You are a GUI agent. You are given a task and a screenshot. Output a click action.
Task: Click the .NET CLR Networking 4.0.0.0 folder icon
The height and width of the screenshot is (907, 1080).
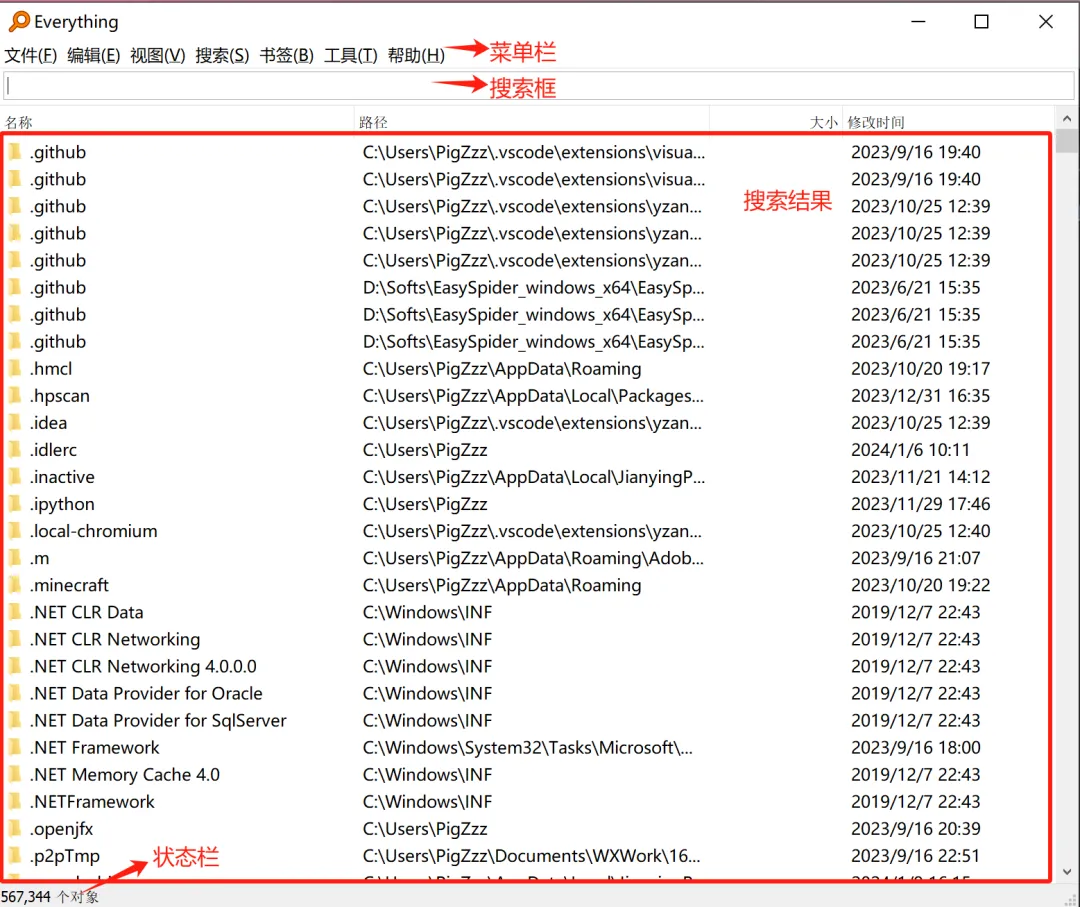pyautogui.click(x=15, y=666)
